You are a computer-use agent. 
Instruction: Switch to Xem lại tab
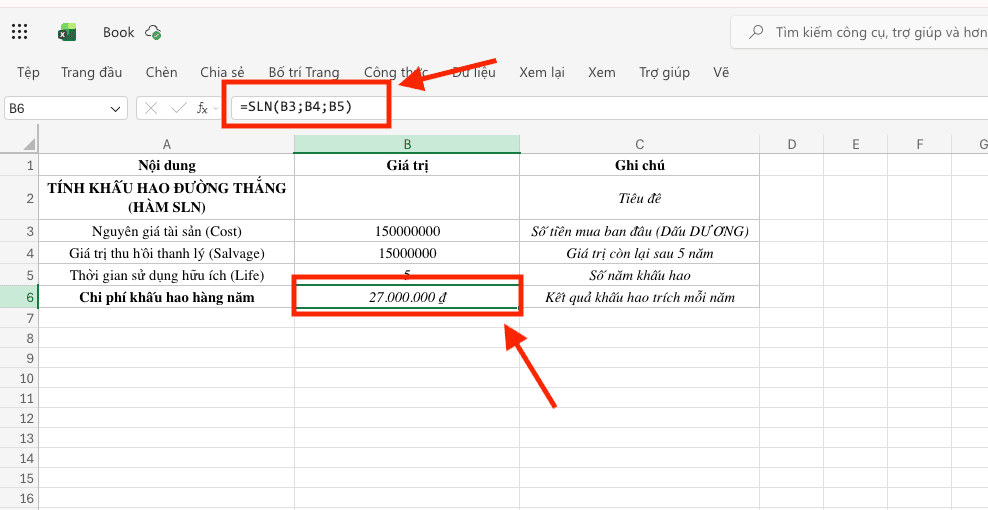[542, 72]
